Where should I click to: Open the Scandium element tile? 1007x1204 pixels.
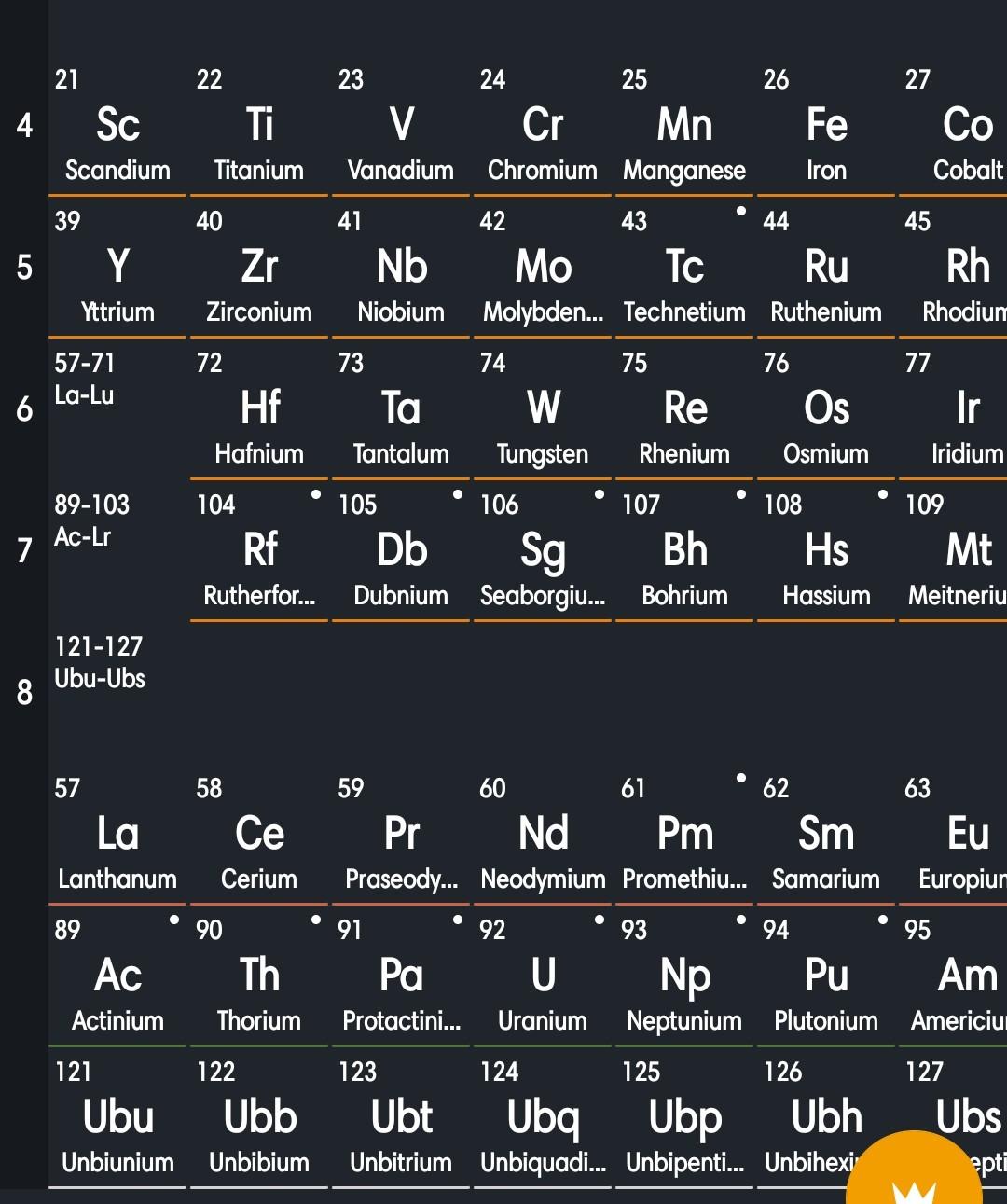[x=117, y=129]
